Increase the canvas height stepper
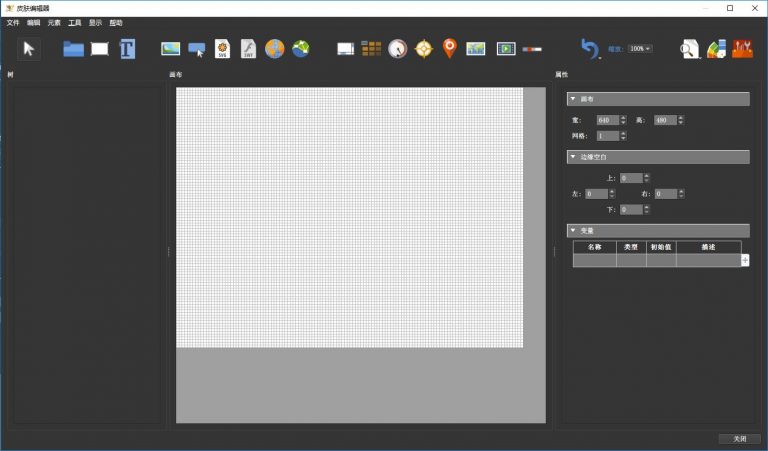 pos(681,118)
